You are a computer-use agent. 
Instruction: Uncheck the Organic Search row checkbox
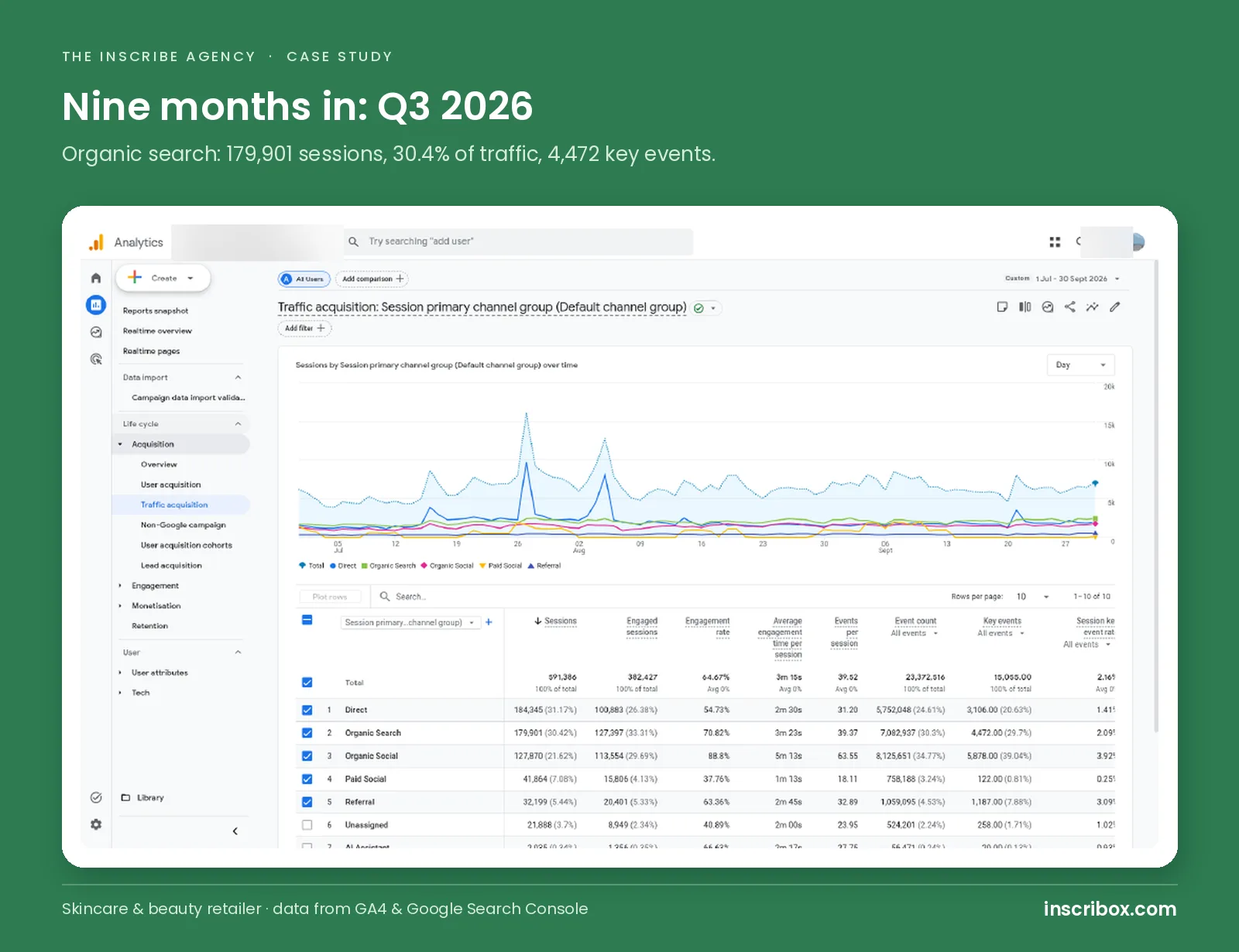(x=307, y=733)
